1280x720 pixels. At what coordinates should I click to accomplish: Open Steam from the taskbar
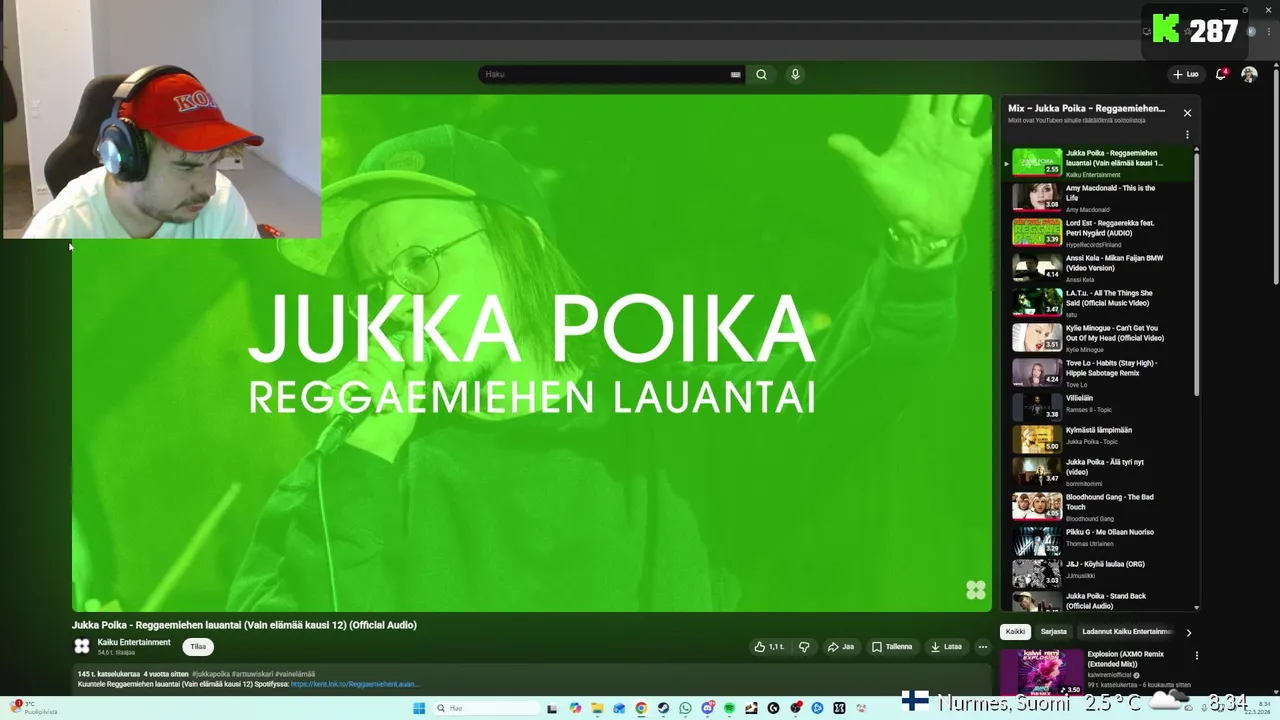coord(663,708)
